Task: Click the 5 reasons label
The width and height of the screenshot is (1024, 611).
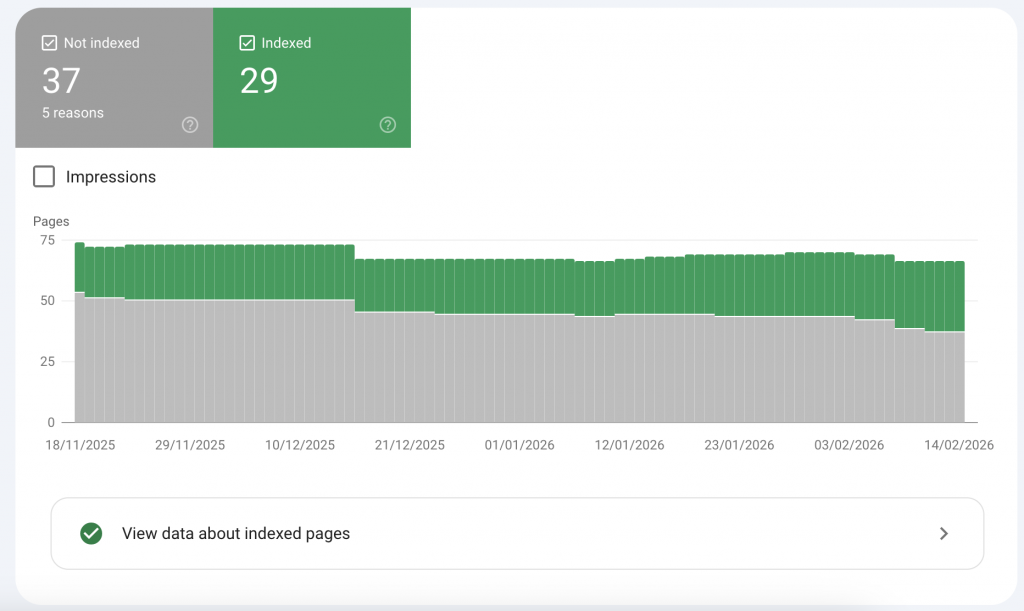Action: coord(72,113)
